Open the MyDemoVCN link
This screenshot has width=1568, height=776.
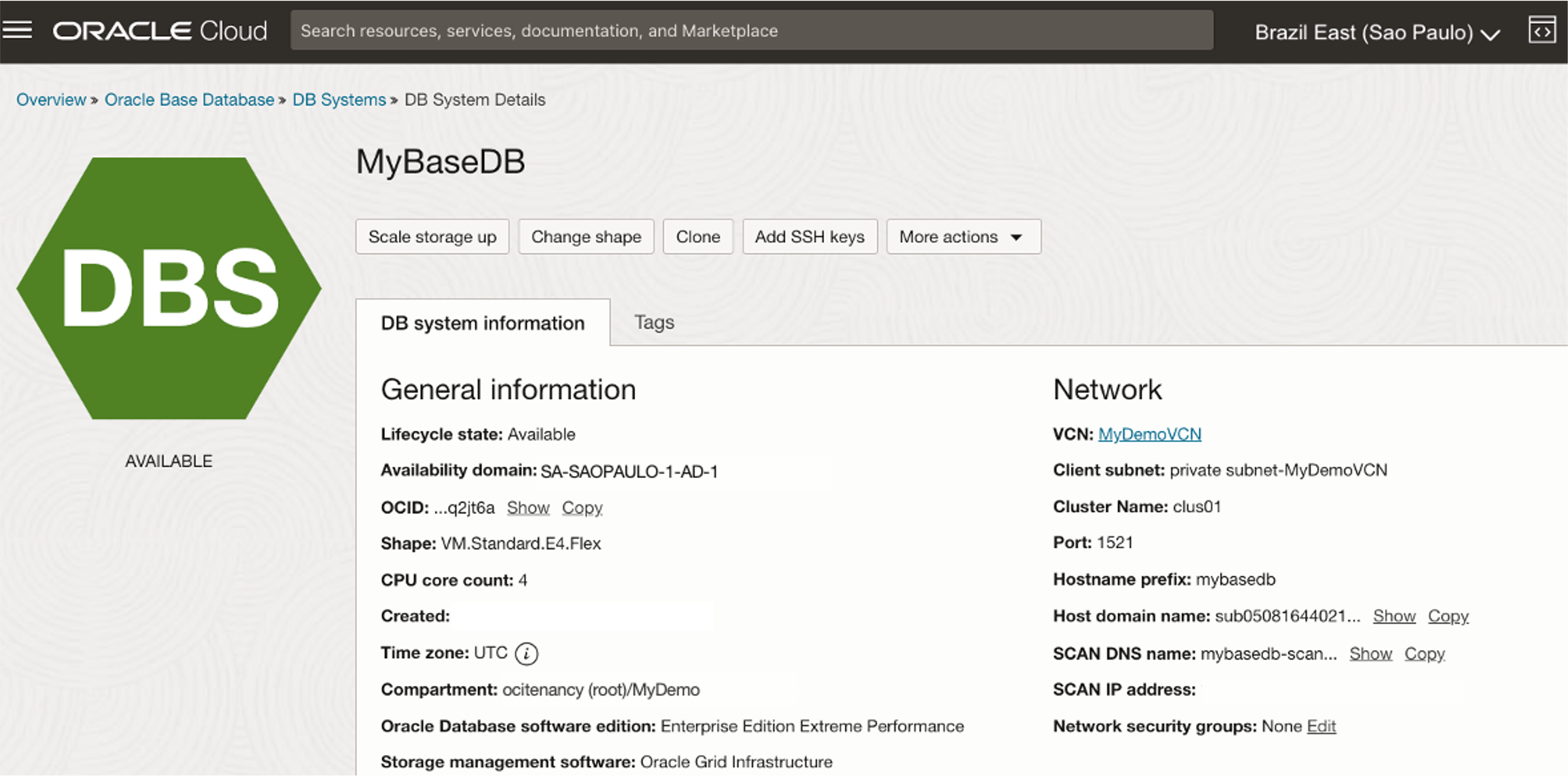click(x=1149, y=434)
